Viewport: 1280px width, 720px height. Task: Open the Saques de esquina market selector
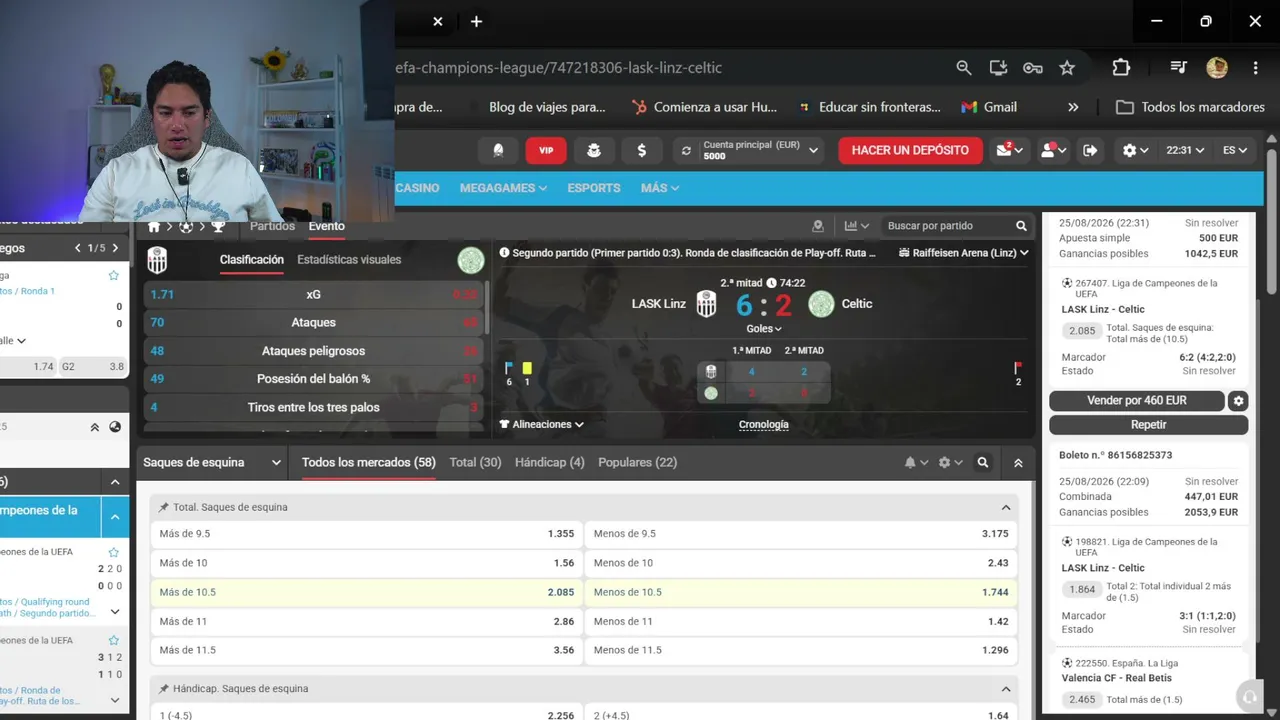coord(212,462)
